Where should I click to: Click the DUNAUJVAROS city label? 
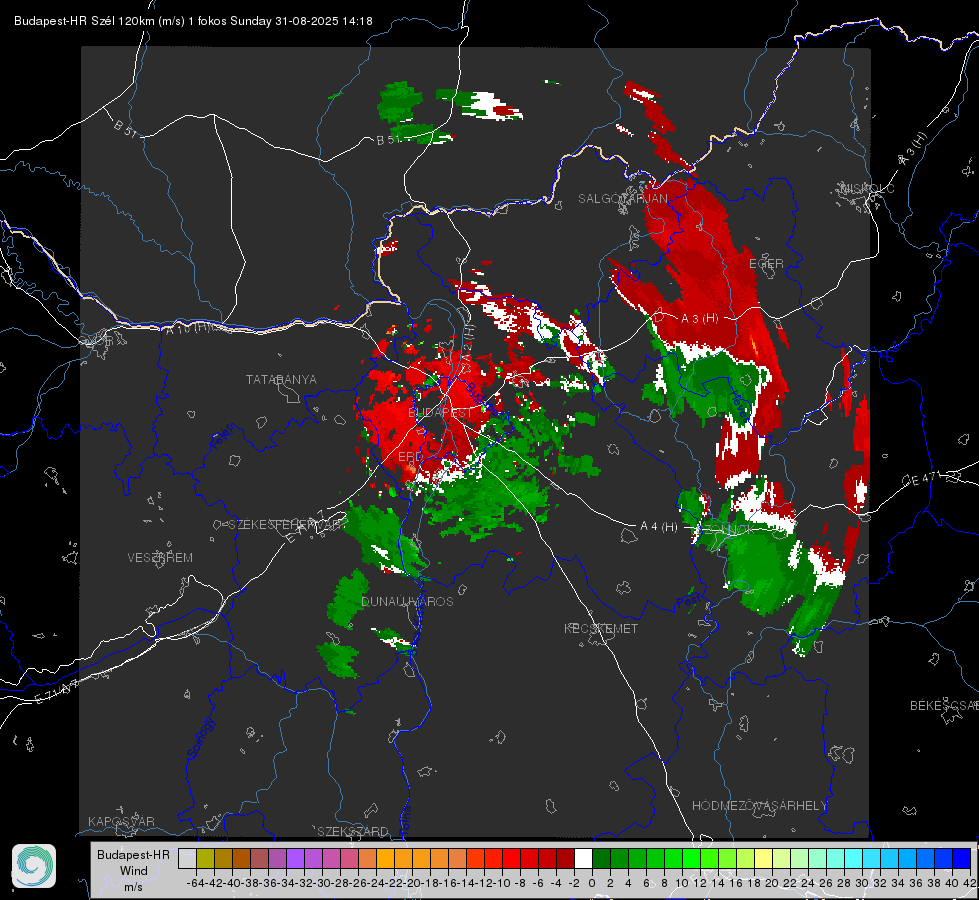407,601
